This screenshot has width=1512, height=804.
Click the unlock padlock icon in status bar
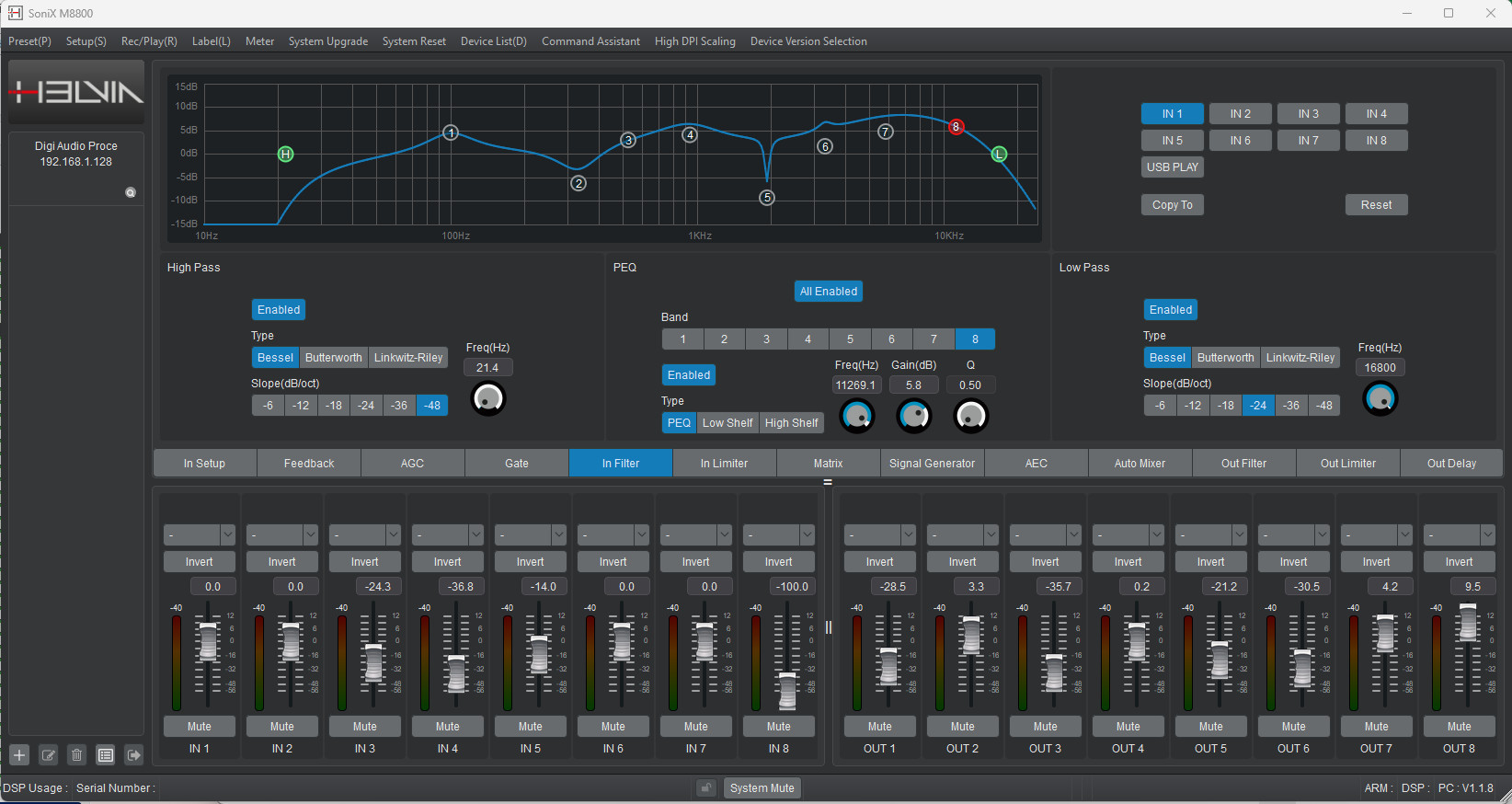tap(705, 788)
